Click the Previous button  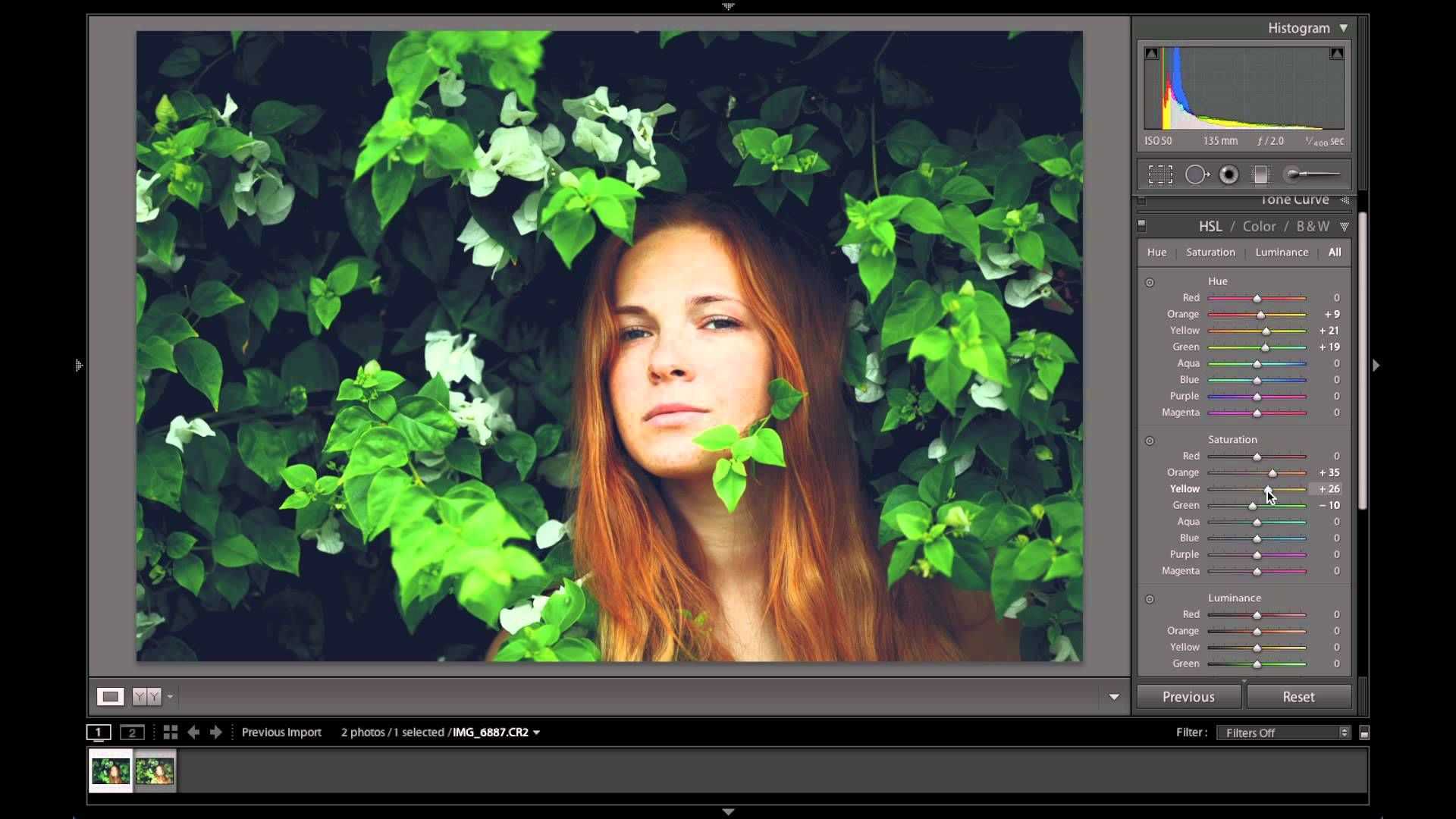tap(1189, 697)
